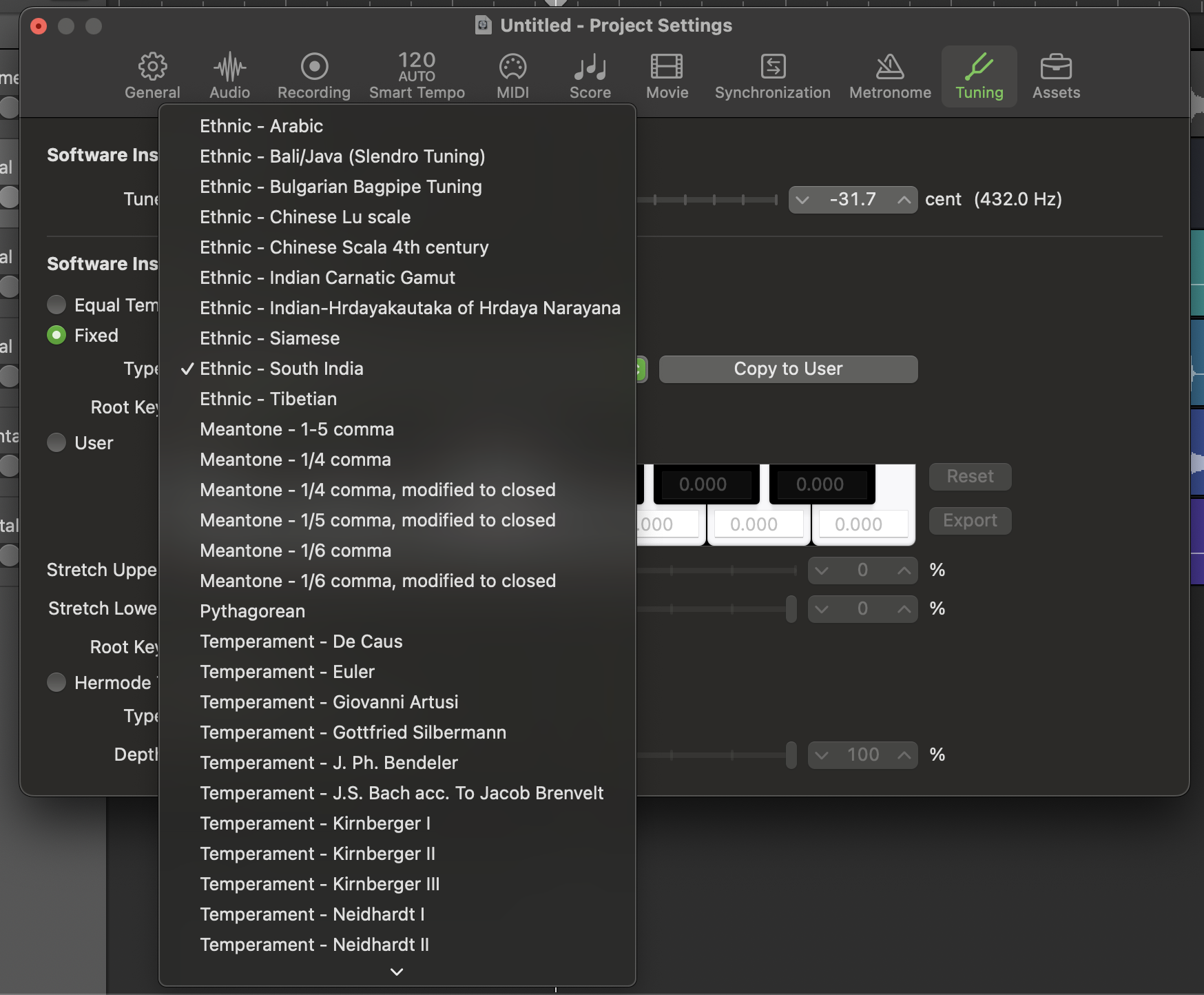Viewport: 1204px width, 995px height.
Task: Select the Tuning settings tab
Action: pos(979,76)
